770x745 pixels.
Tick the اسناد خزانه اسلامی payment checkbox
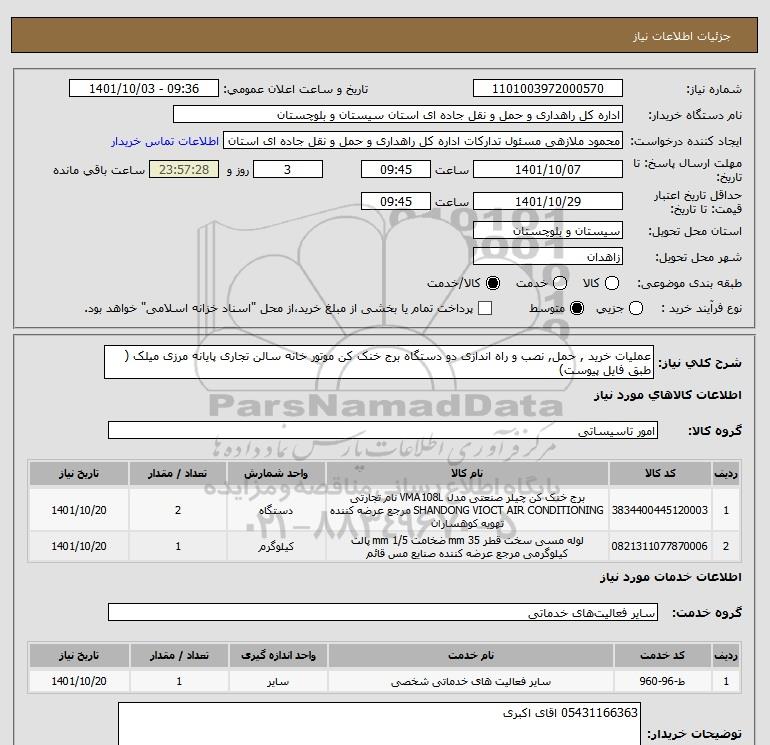(x=485, y=308)
